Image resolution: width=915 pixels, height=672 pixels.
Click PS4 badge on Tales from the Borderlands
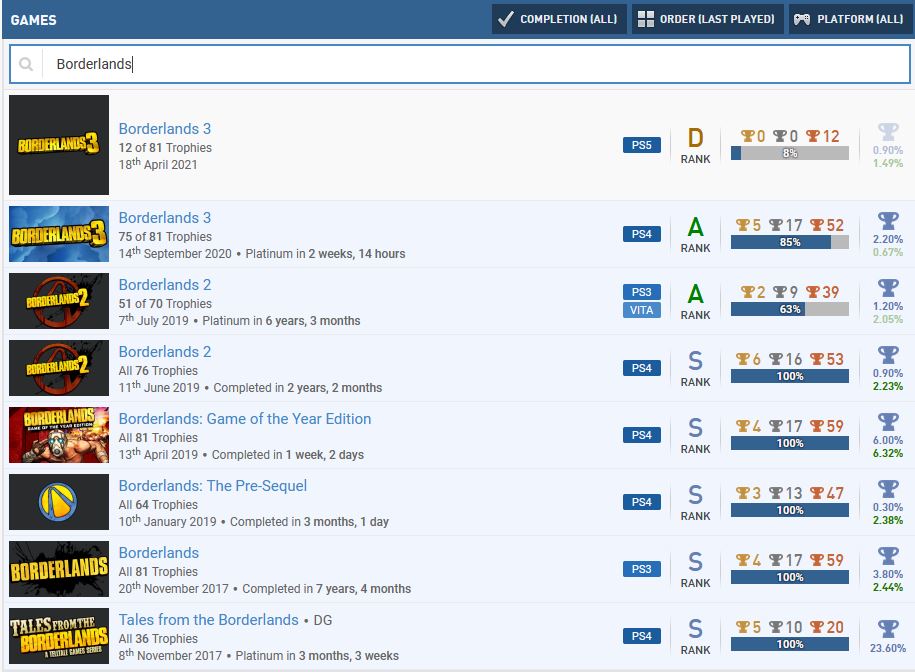(641, 636)
